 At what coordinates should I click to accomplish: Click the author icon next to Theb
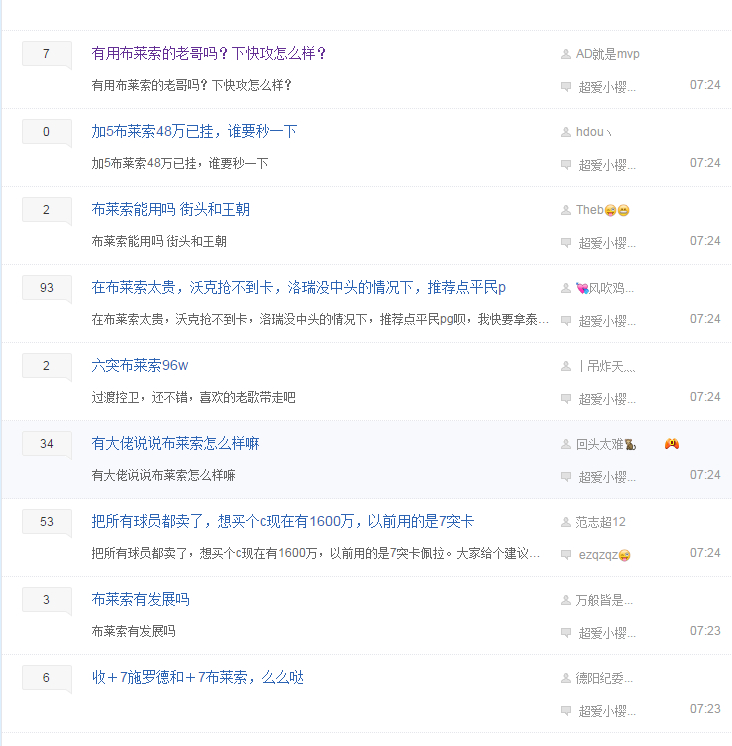pyautogui.click(x=566, y=210)
